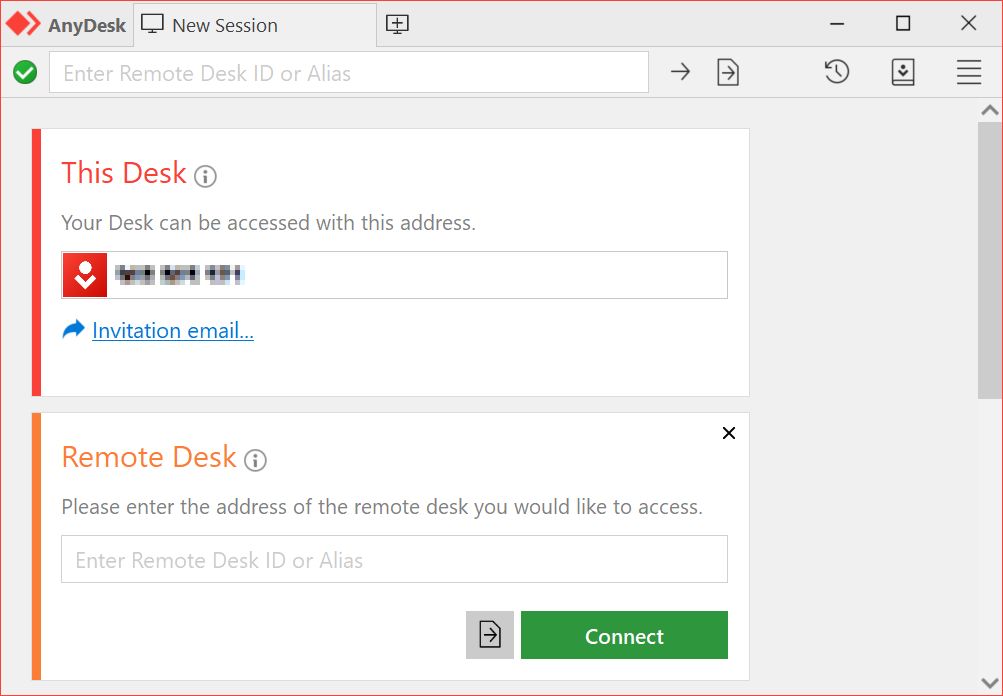Click 'Your Desk can be accessed' text
This screenshot has width=1003, height=696.
point(269,223)
